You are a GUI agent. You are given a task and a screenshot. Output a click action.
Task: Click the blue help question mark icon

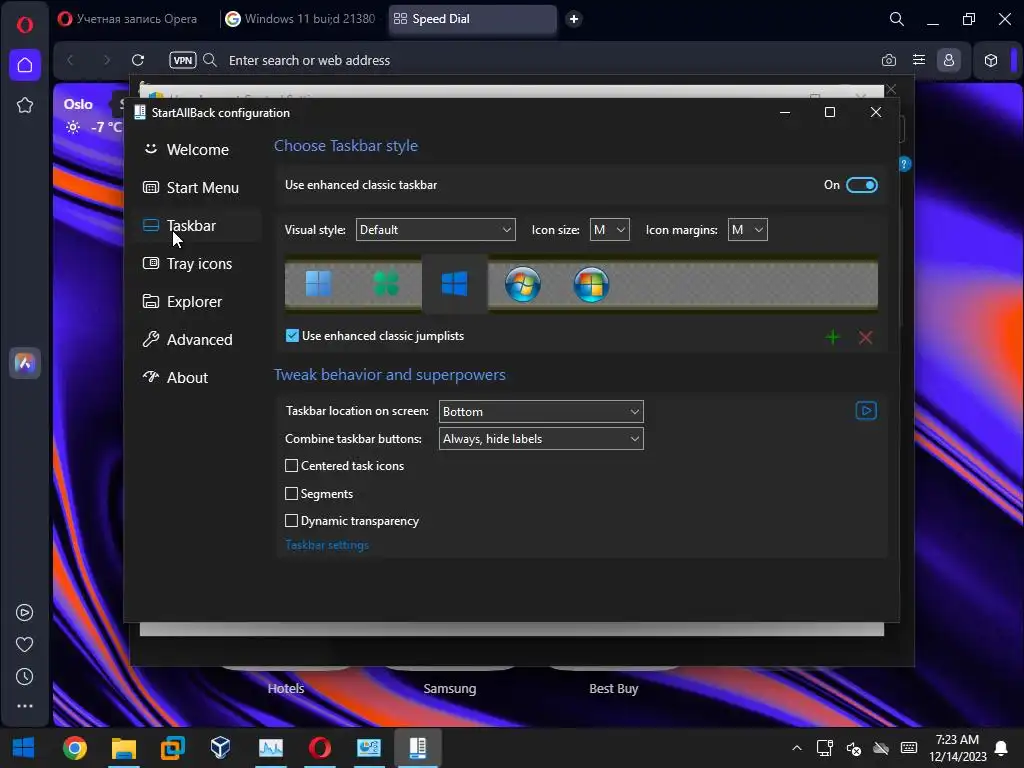[x=904, y=164]
